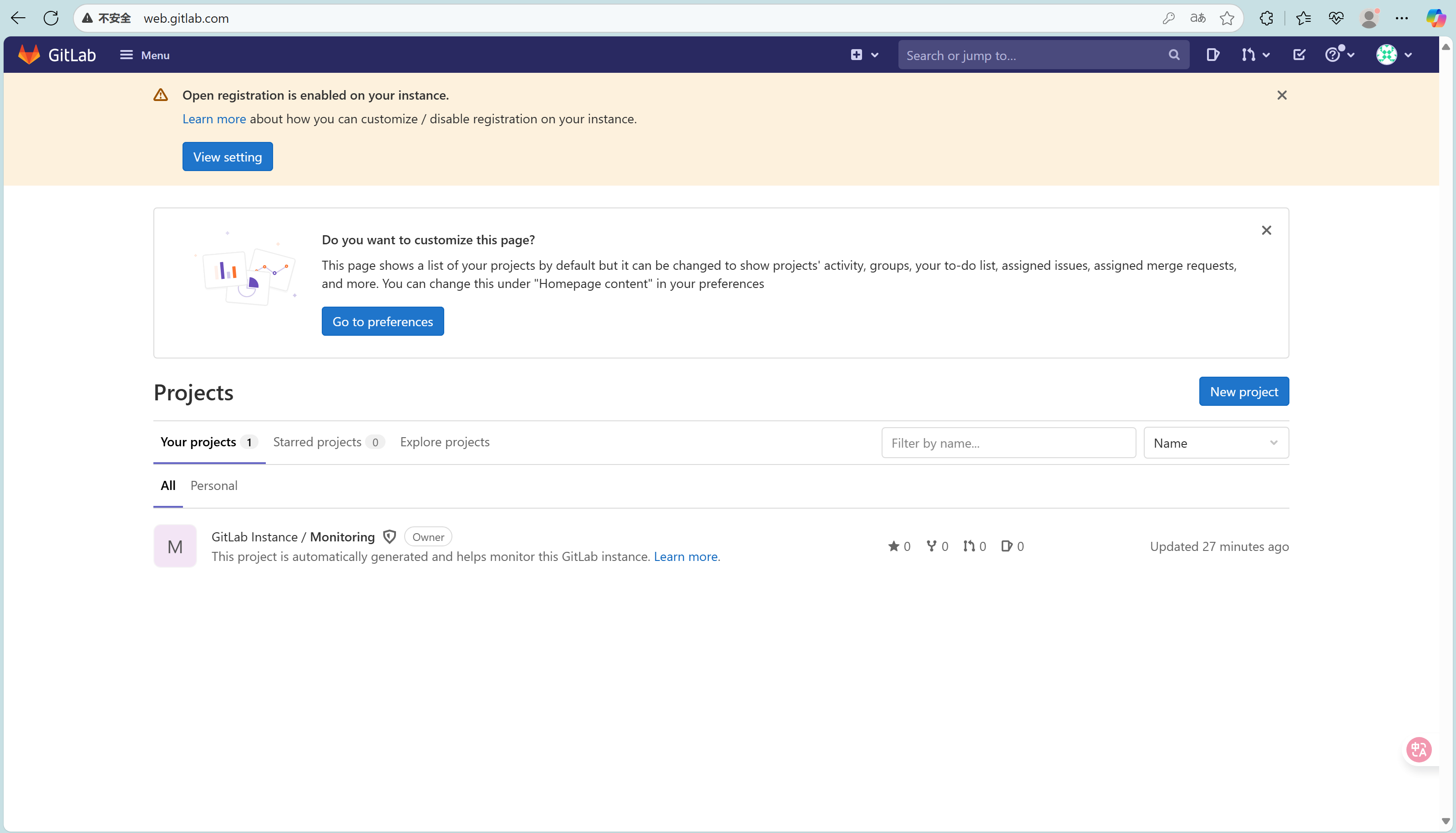Focus the Filter by name field
The height and width of the screenshot is (833, 1456).
(x=1009, y=443)
